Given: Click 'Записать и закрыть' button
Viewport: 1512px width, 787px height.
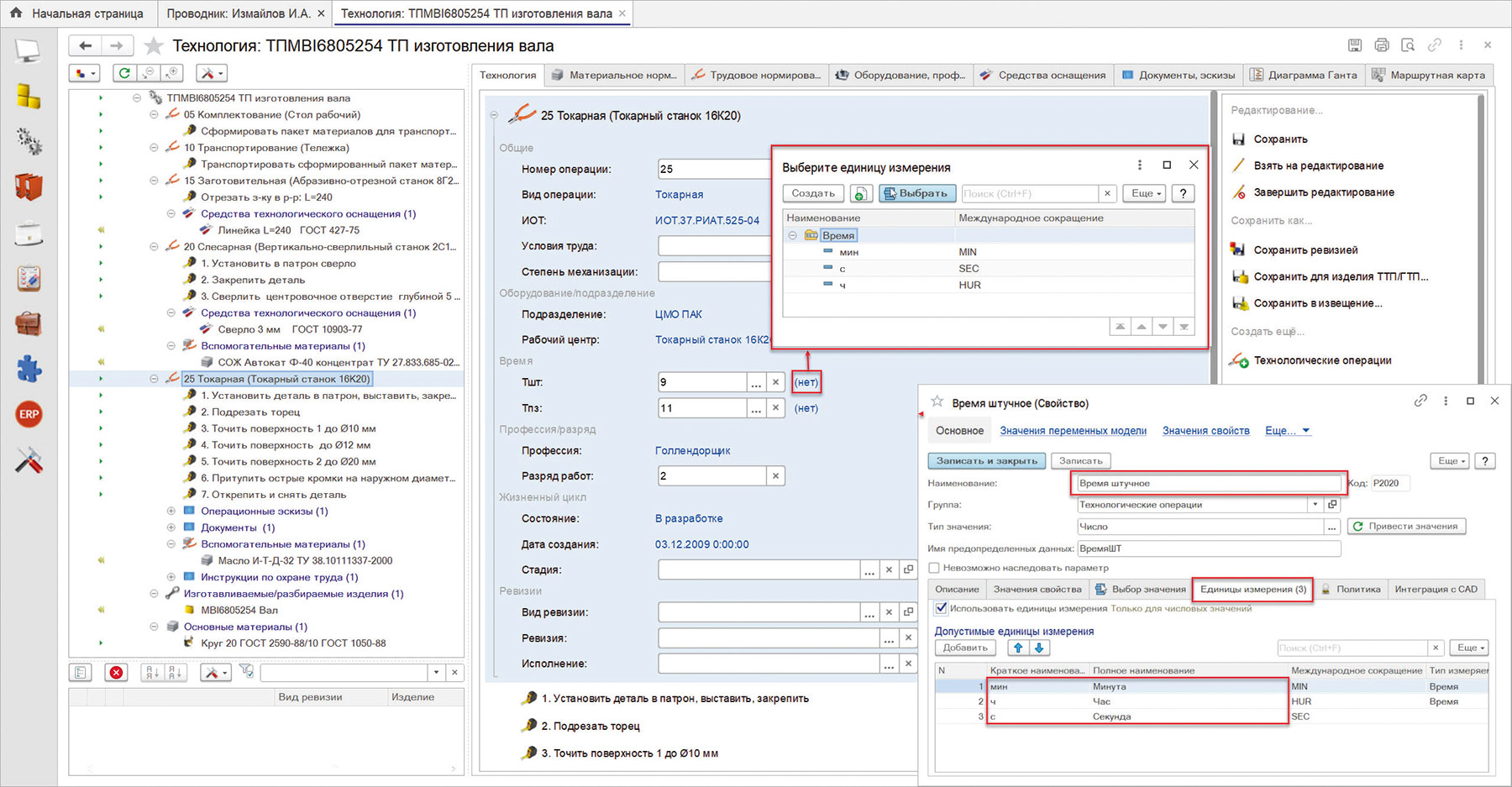Looking at the screenshot, I should [987, 460].
